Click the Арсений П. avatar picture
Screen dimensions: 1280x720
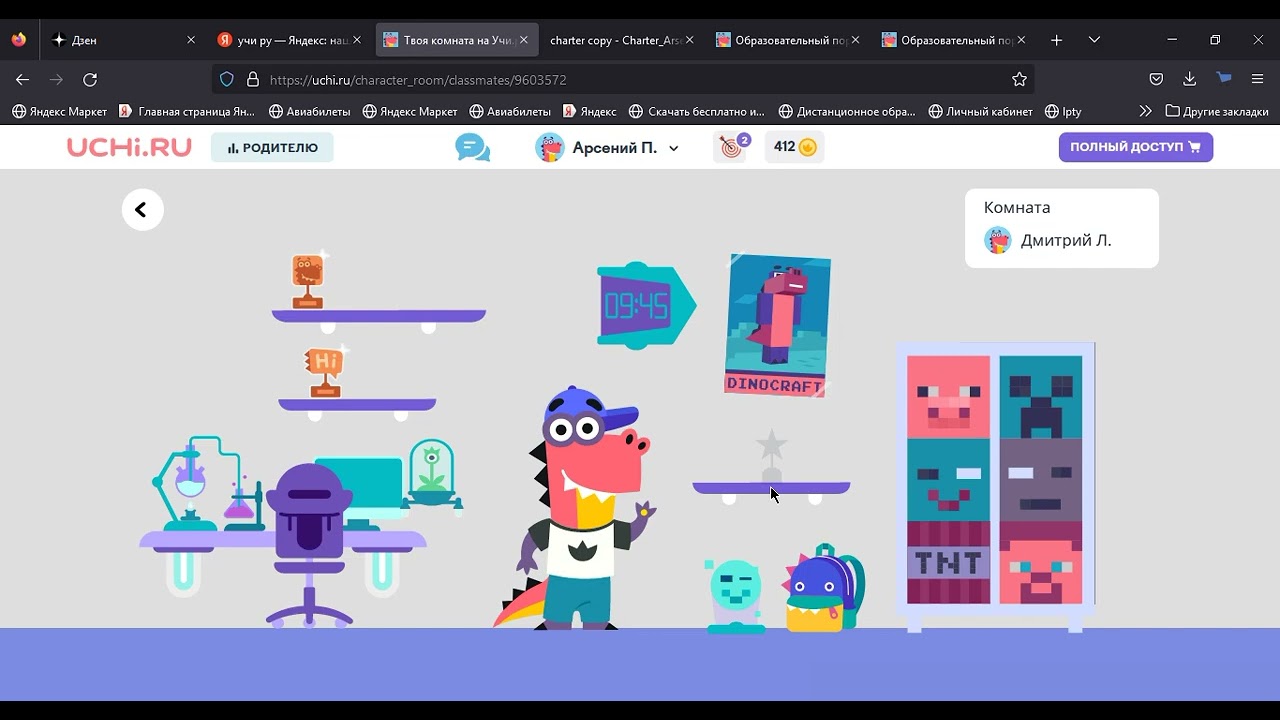pos(549,148)
